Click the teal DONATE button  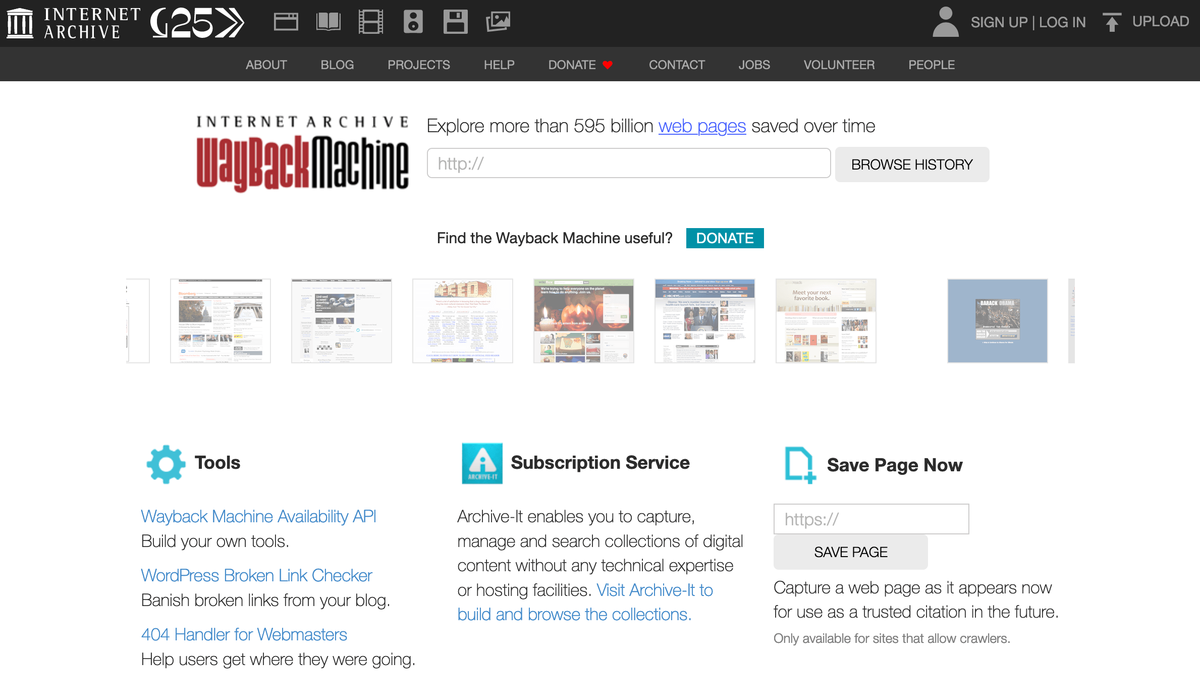pyautogui.click(x=725, y=238)
